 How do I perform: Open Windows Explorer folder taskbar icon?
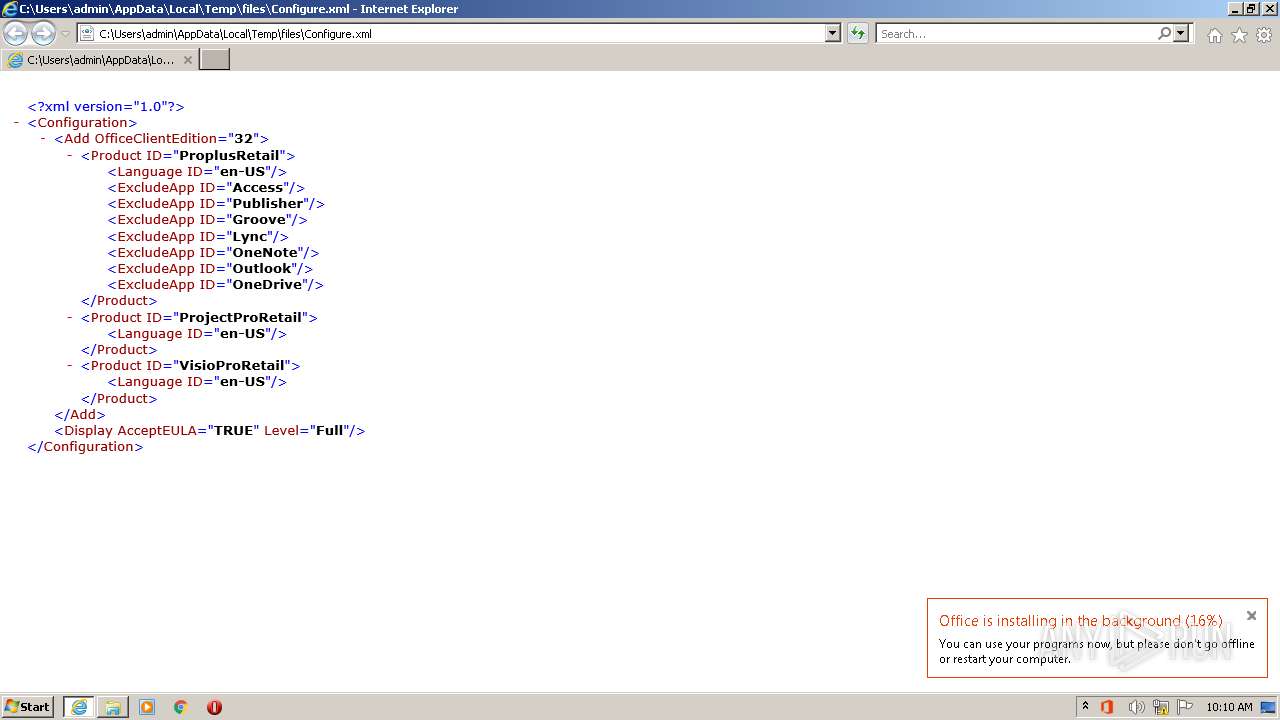pos(113,707)
